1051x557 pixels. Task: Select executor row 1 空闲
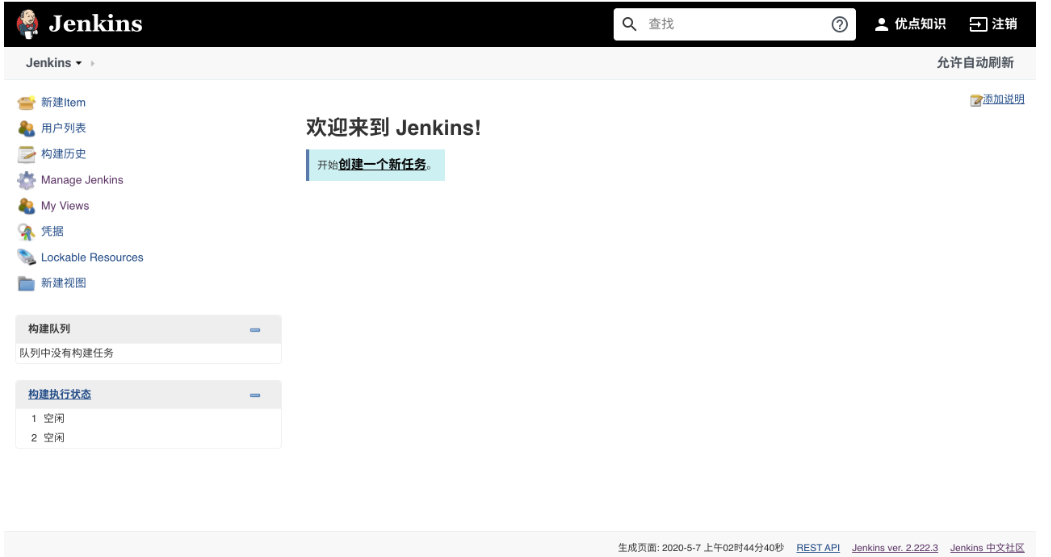pyautogui.click(x=148, y=418)
